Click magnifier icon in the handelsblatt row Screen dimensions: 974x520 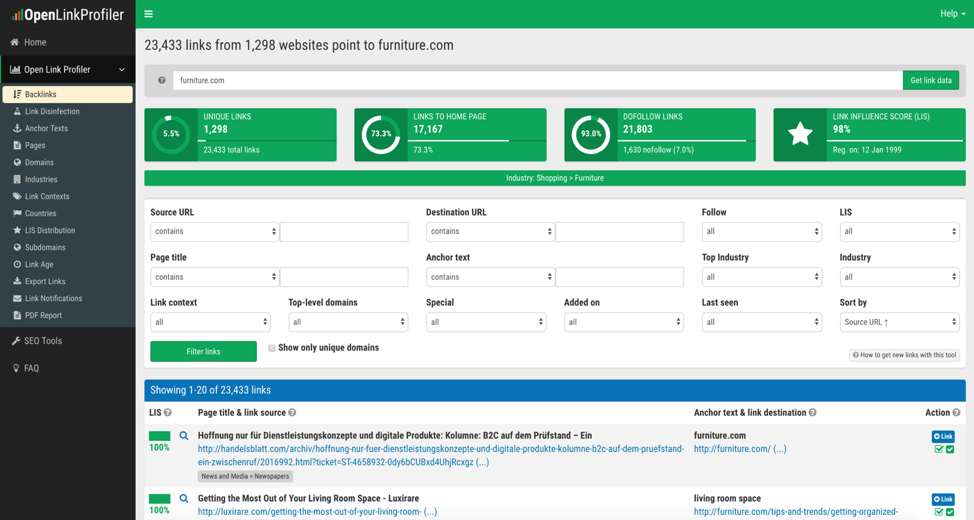tap(184, 436)
